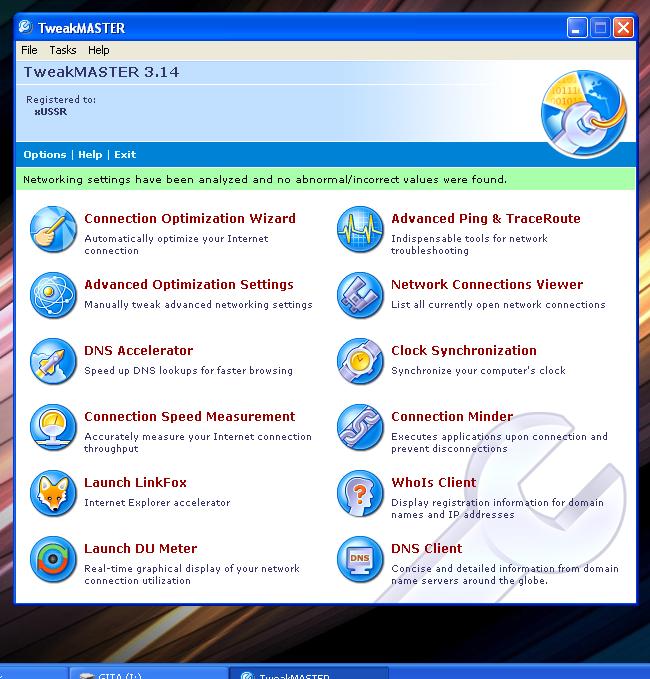The width and height of the screenshot is (650, 679).
Task: Launch DNS Accelerator title link
Action: (x=139, y=350)
